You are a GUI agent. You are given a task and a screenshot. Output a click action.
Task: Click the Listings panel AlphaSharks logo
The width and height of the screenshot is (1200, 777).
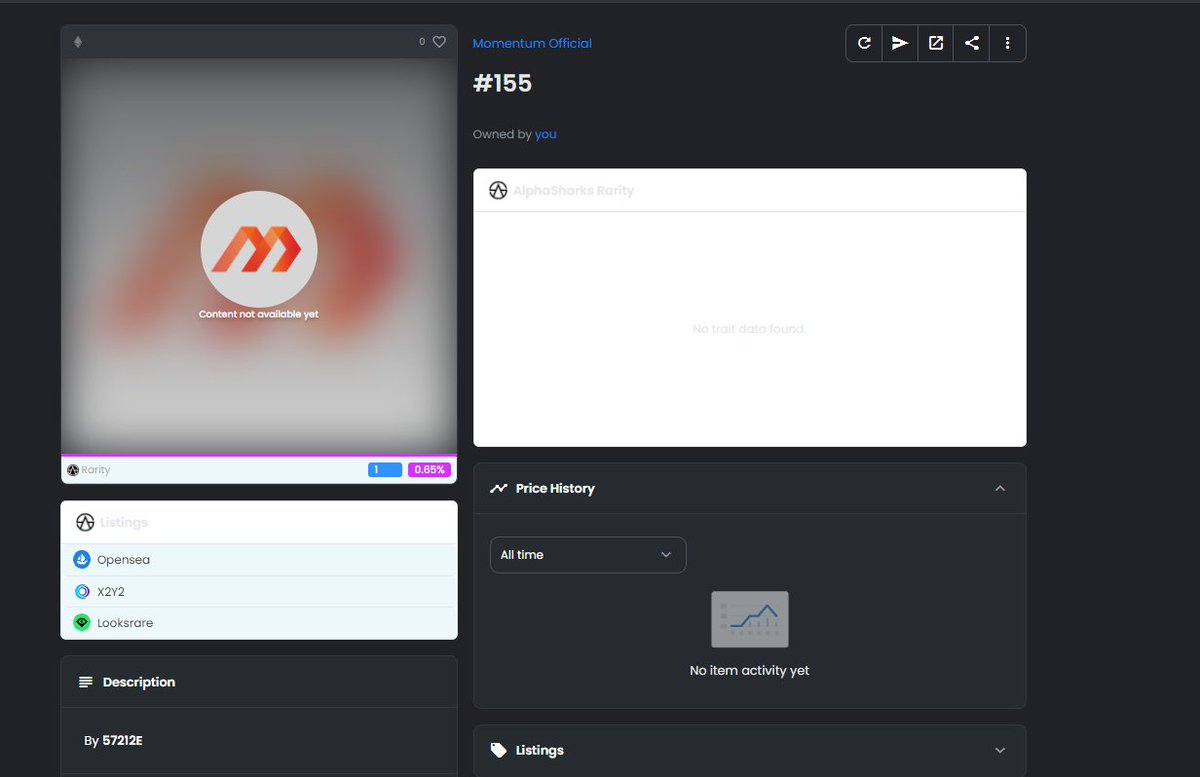(x=85, y=522)
